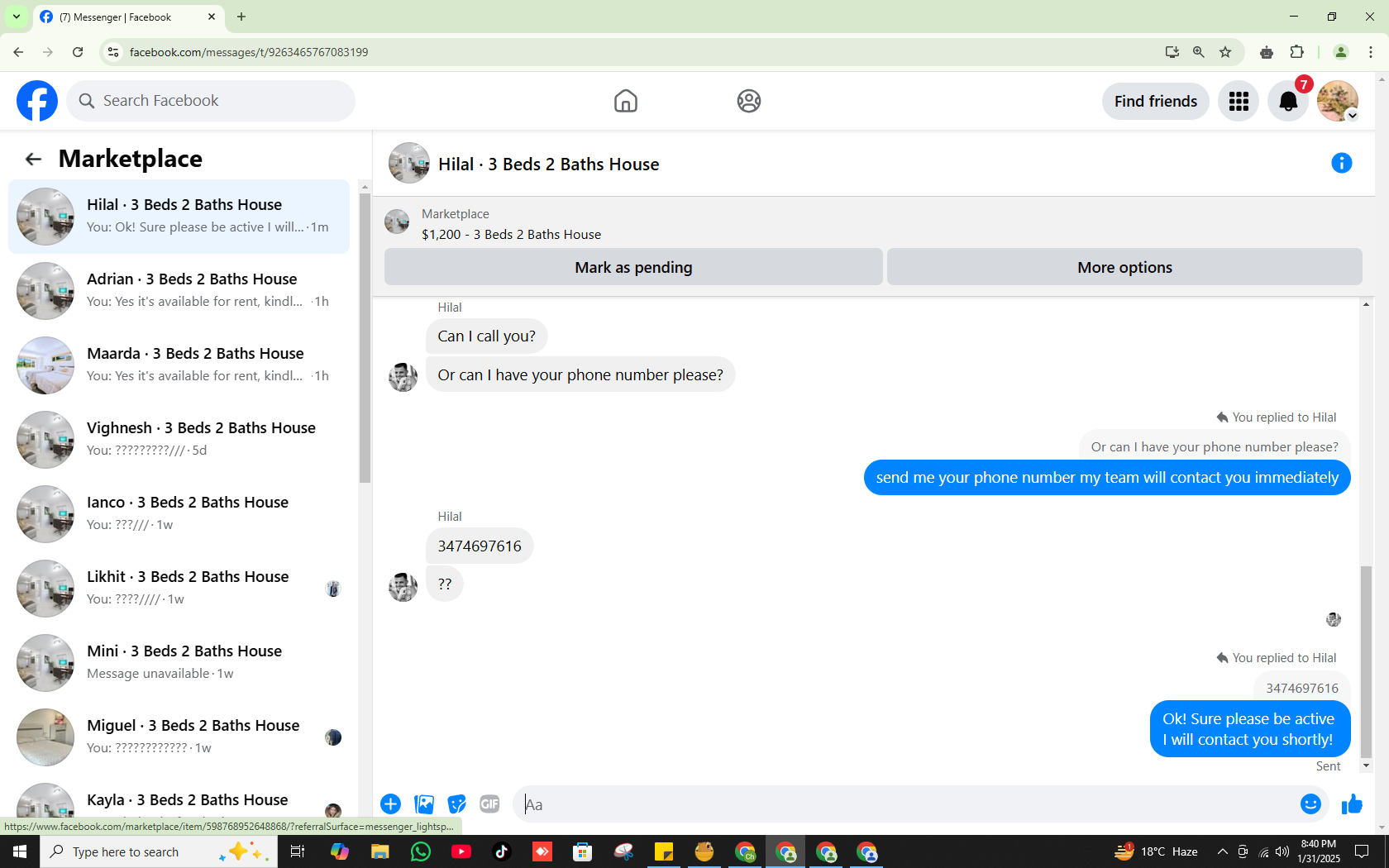Open the install app icon in address bar

click(x=1172, y=52)
